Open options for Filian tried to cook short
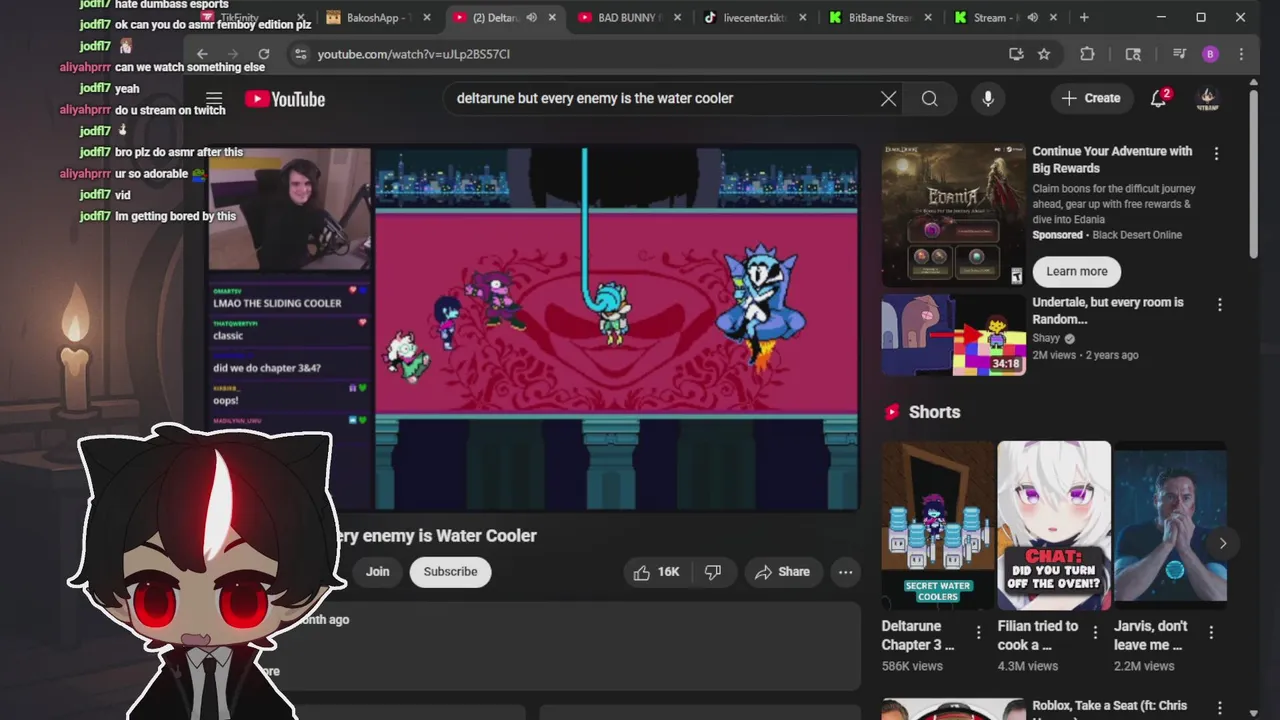The height and width of the screenshot is (720, 1280). point(1095,632)
